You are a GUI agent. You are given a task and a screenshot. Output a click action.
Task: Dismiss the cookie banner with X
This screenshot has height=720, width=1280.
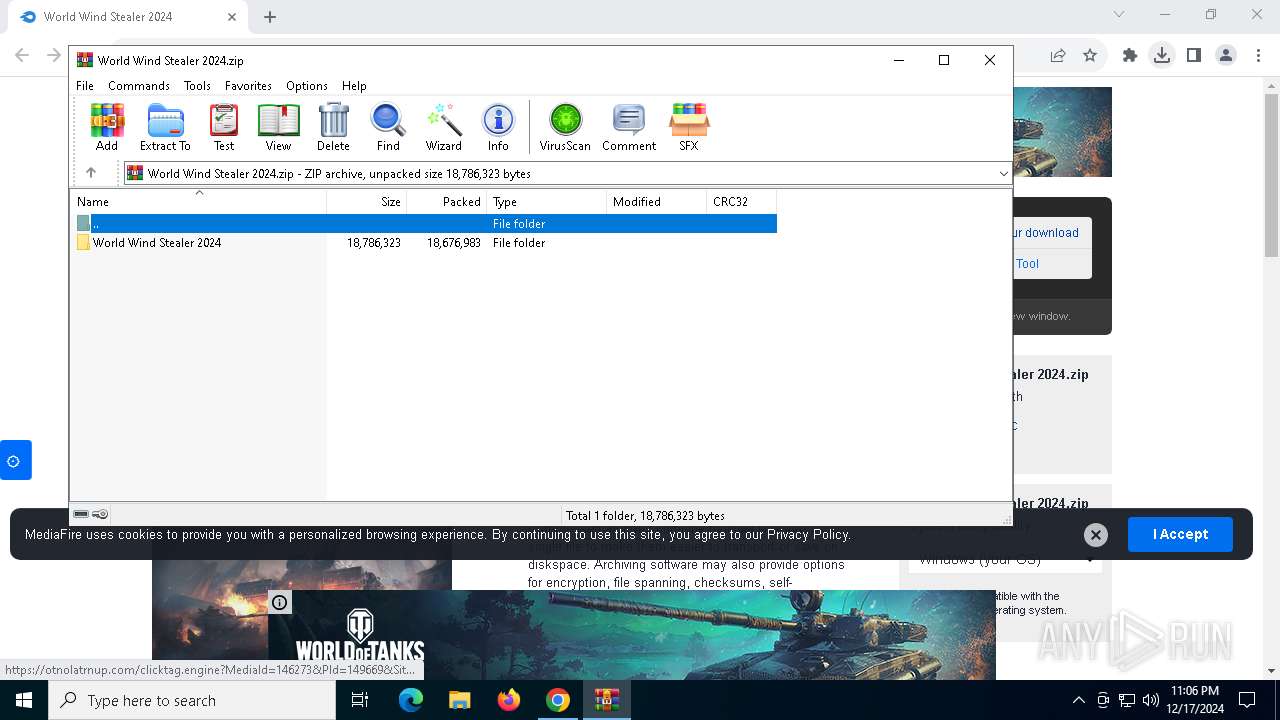[1096, 535]
